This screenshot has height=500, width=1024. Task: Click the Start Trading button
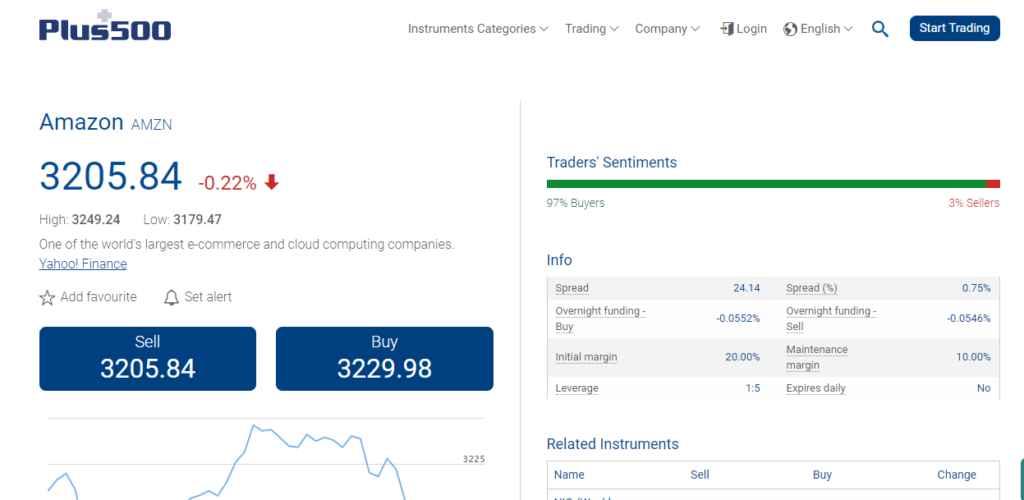tap(954, 28)
